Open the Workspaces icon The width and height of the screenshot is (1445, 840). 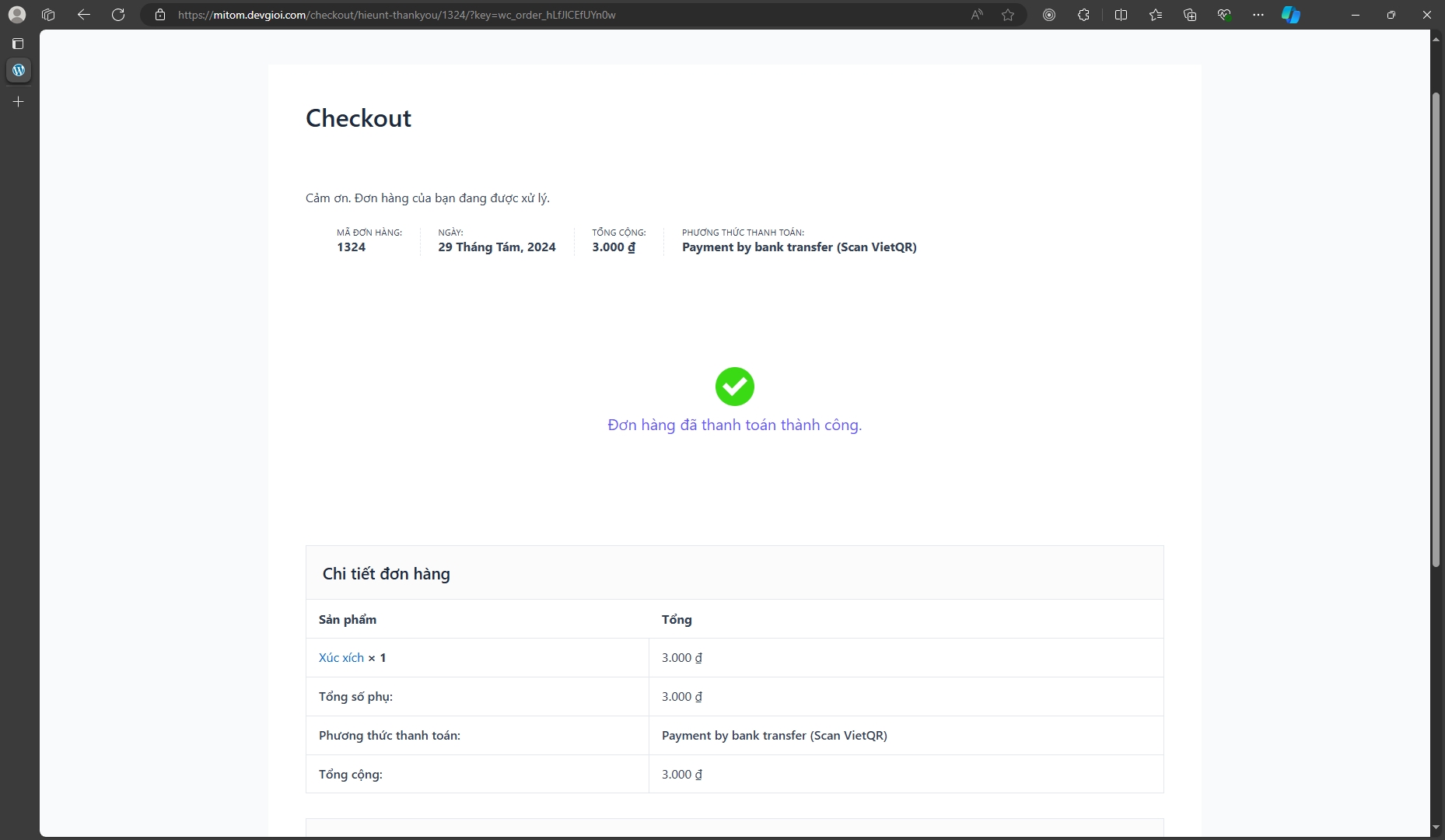(48, 15)
